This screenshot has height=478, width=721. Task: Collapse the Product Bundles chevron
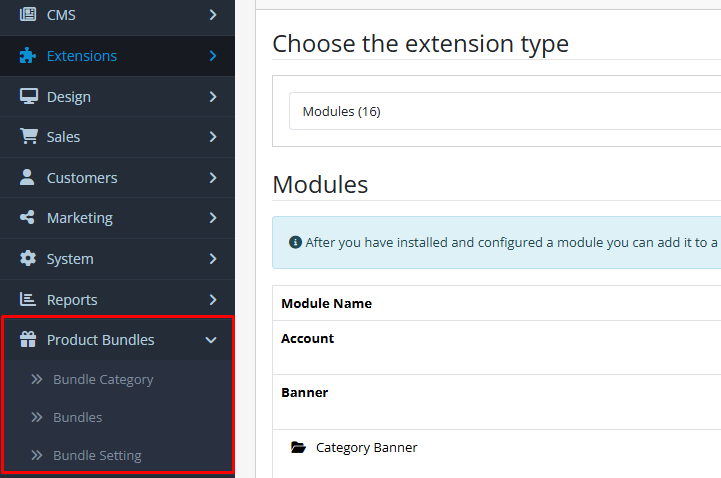(211, 340)
